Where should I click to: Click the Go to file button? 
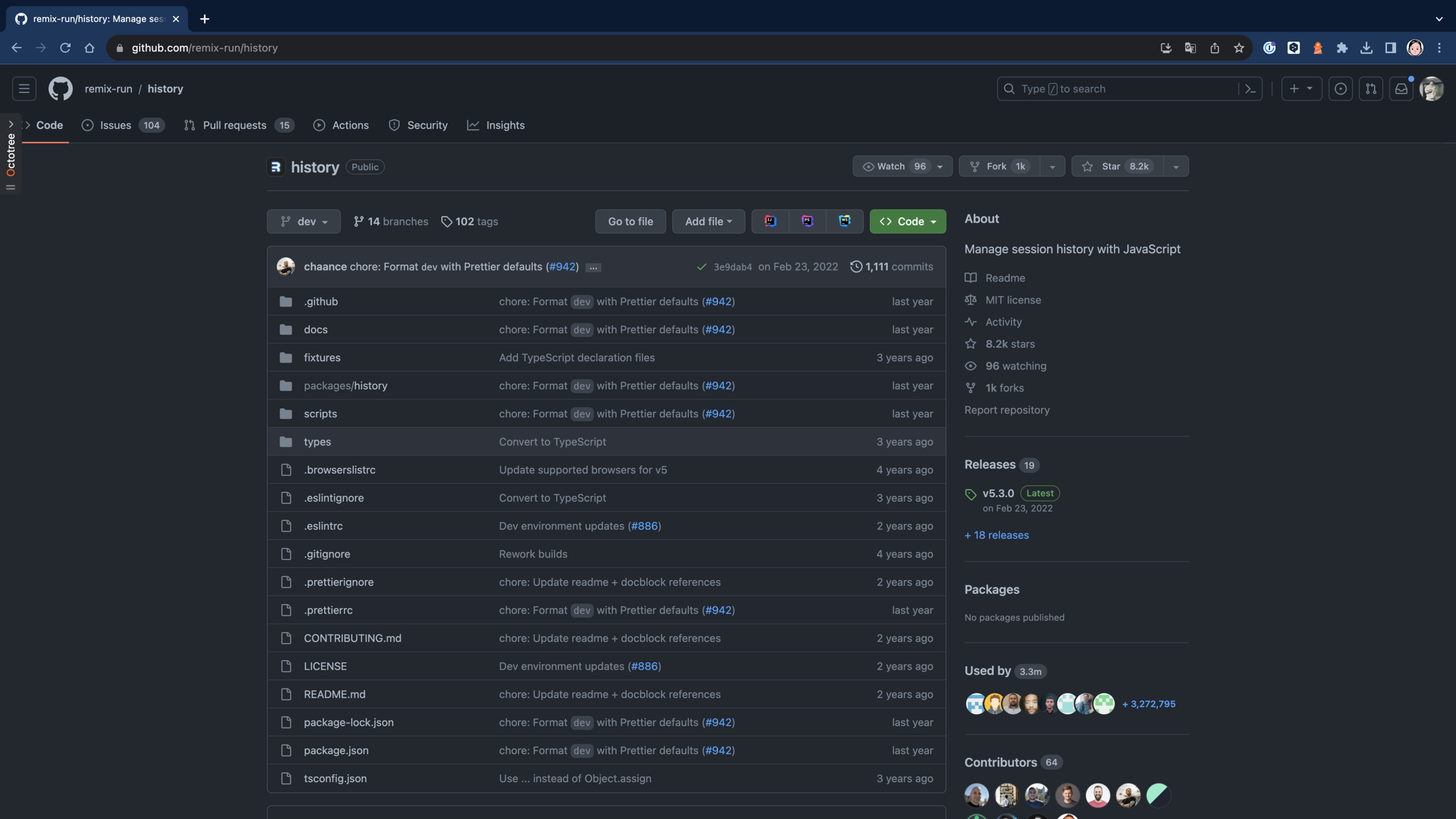(x=630, y=221)
